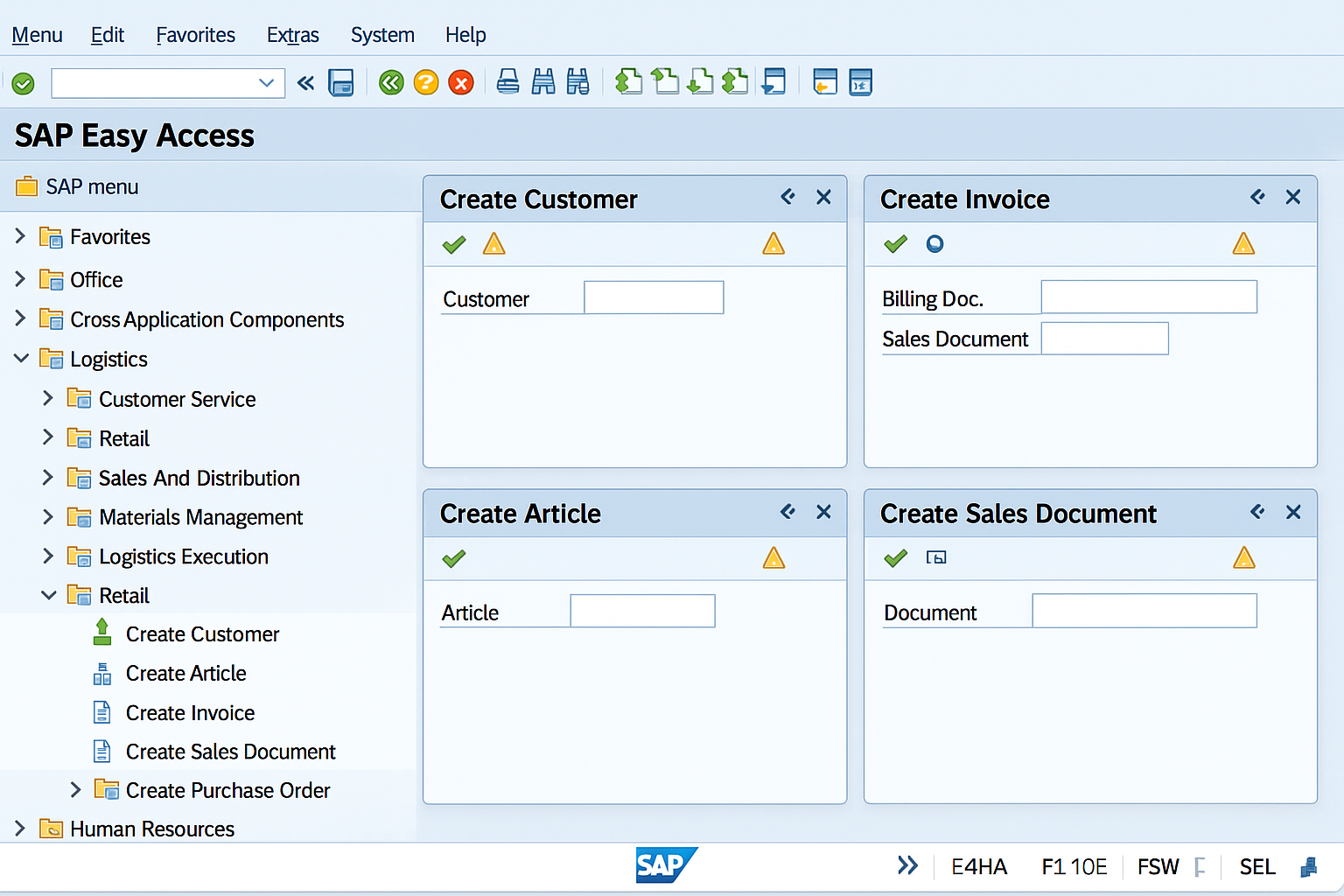Click the Document input field
Viewport: 1344px width, 896px height.
(1144, 611)
